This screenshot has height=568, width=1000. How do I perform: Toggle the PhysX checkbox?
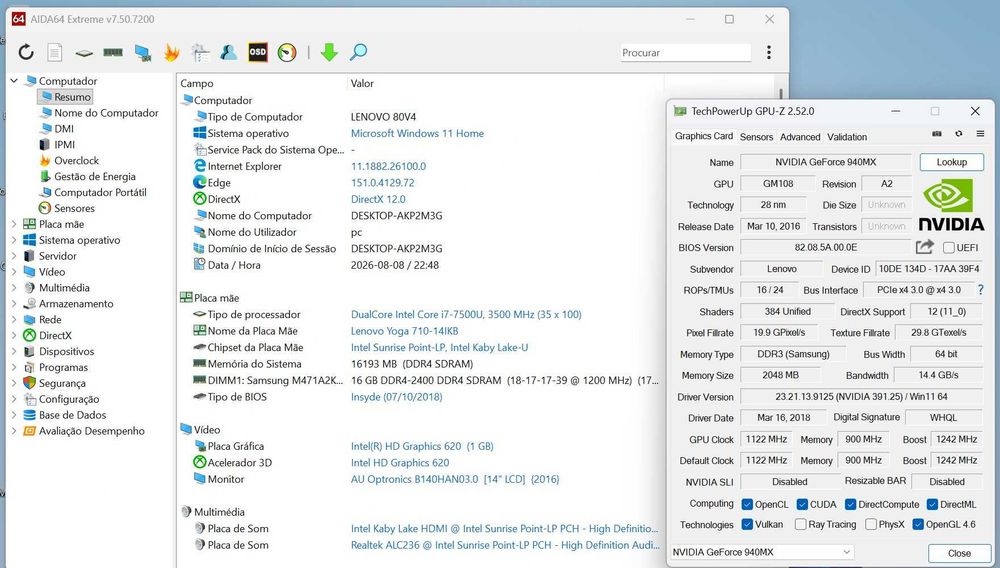[x=871, y=524]
